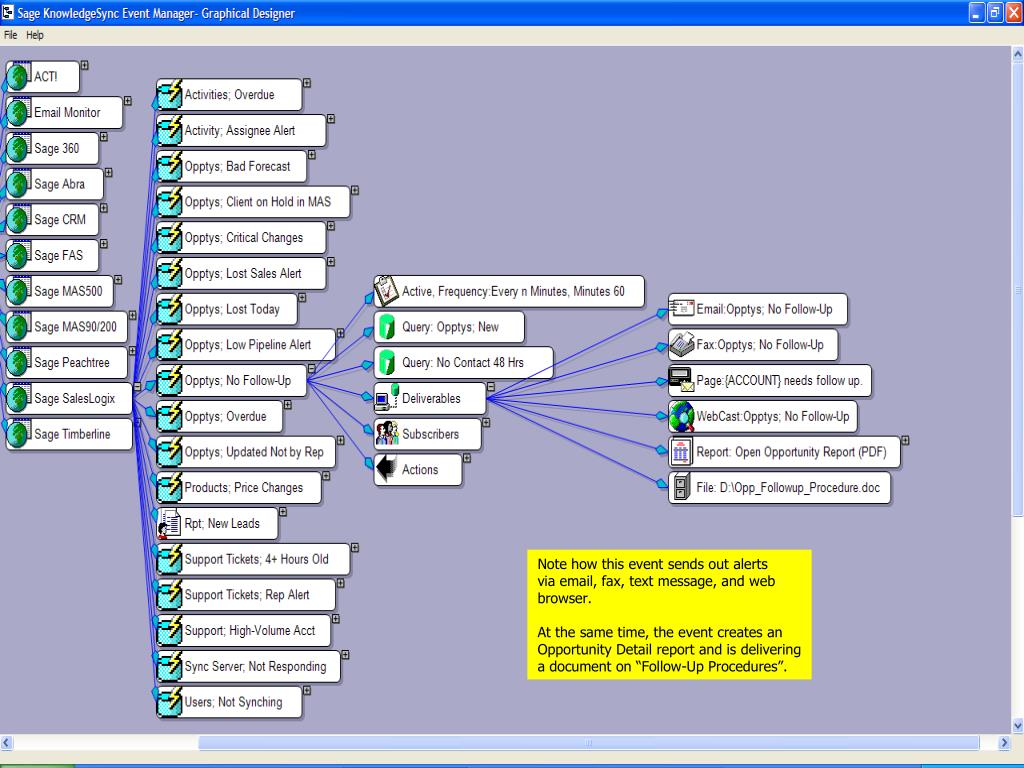Click the Fax:Opptys; No Follow-Up fax icon
Screen dimensions: 1024x768
[x=682, y=344]
